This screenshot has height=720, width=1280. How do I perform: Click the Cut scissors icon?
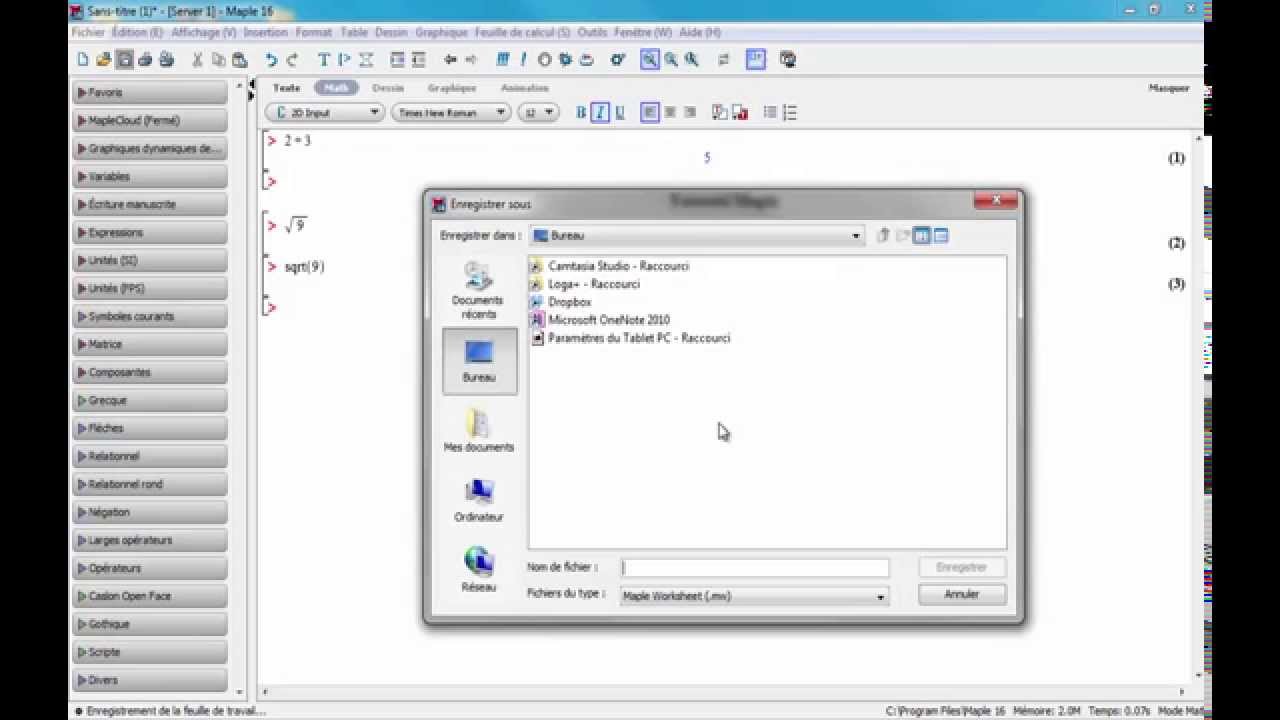click(197, 60)
